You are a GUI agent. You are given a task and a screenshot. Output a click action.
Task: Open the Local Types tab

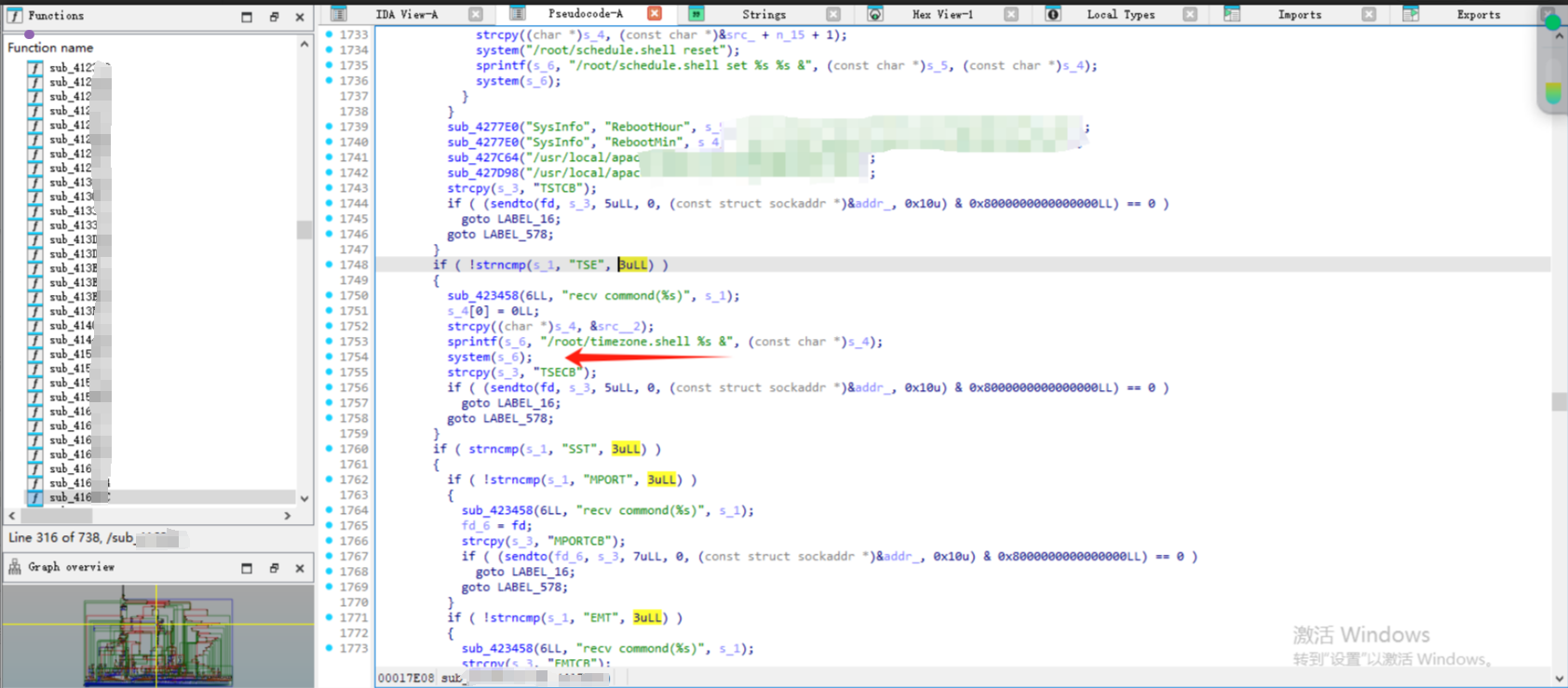[1120, 14]
